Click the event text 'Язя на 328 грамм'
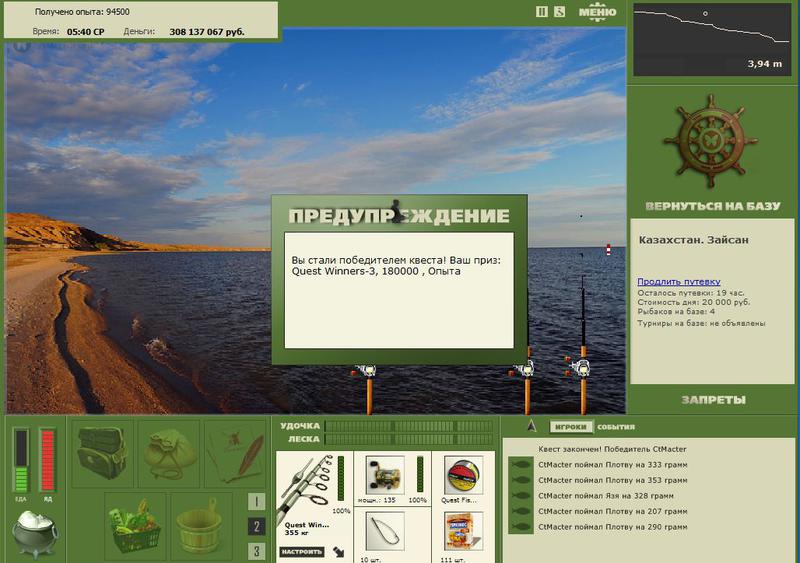The width and height of the screenshot is (800, 563). click(640, 496)
